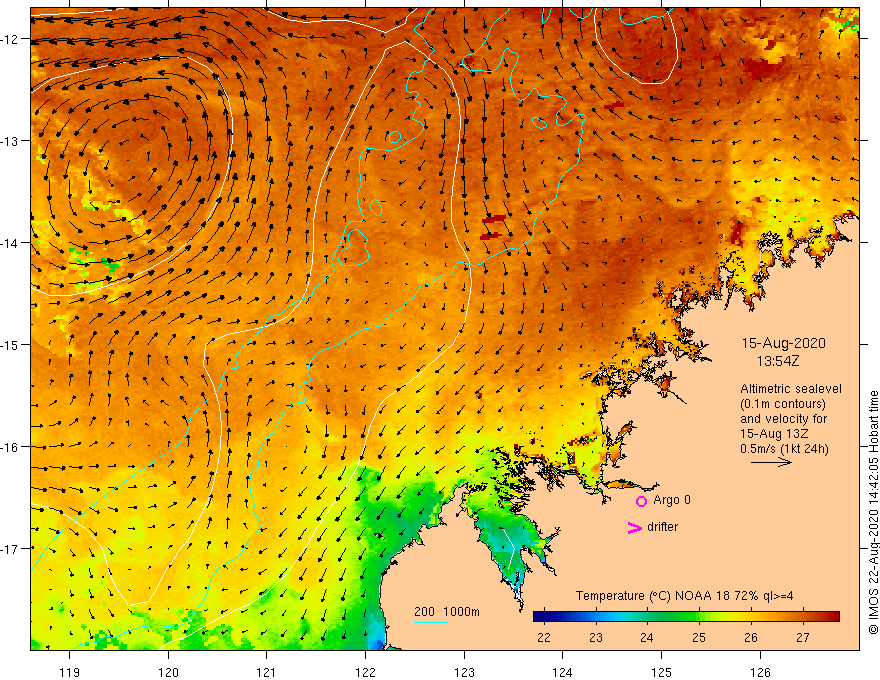Click the '200 1000m' depth label
The height and width of the screenshot is (680, 880).
coord(447,612)
